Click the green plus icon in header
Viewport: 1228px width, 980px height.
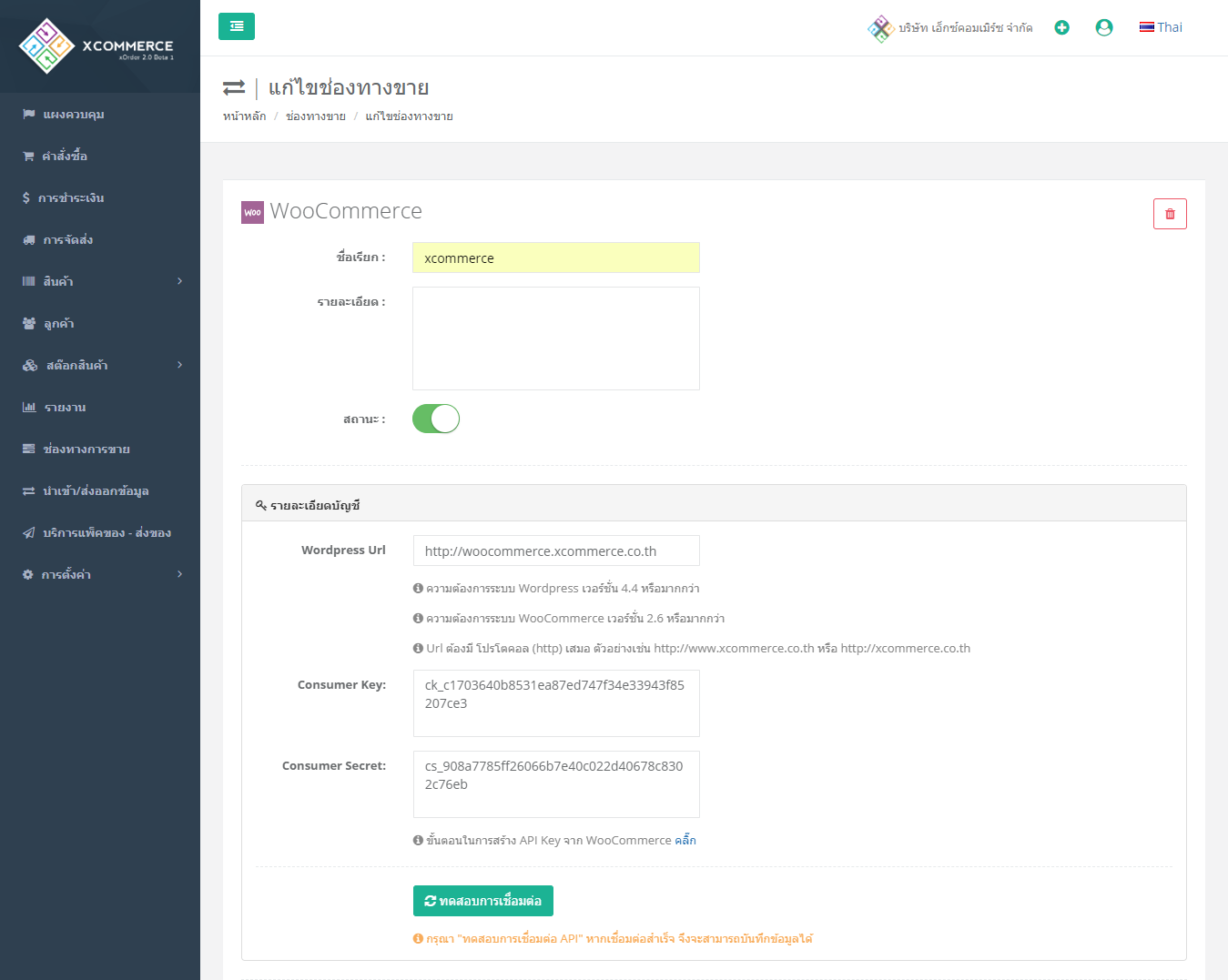(x=1061, y=27)
